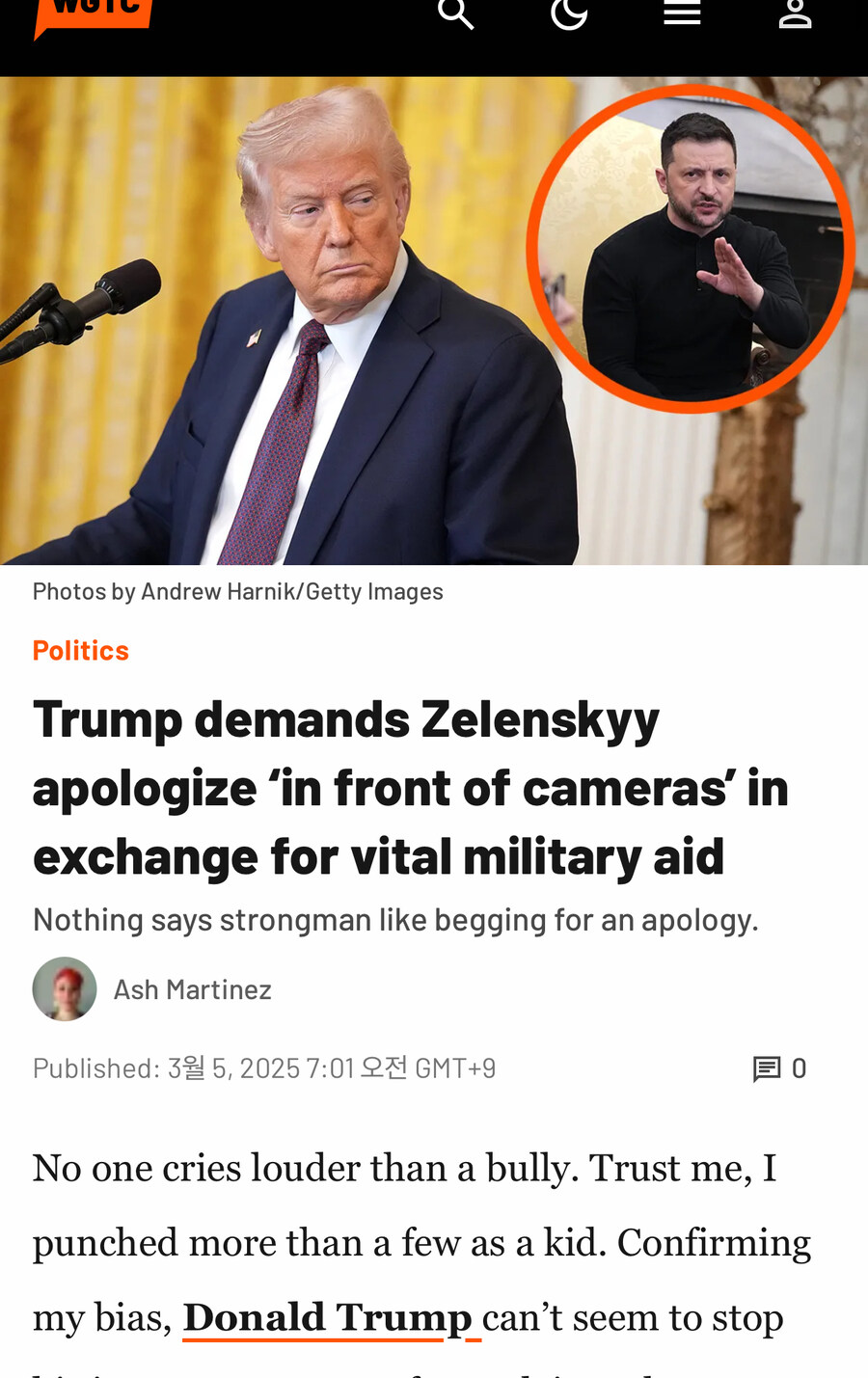868x1378 pixels.
Task: Open the user account profile icon
Action: click(795, 13)
